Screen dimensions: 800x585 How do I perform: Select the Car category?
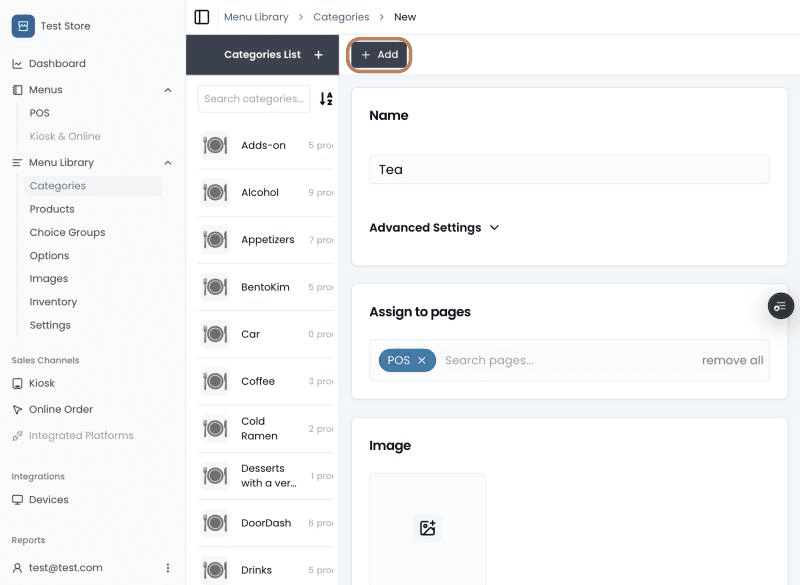tap(265, 334)
